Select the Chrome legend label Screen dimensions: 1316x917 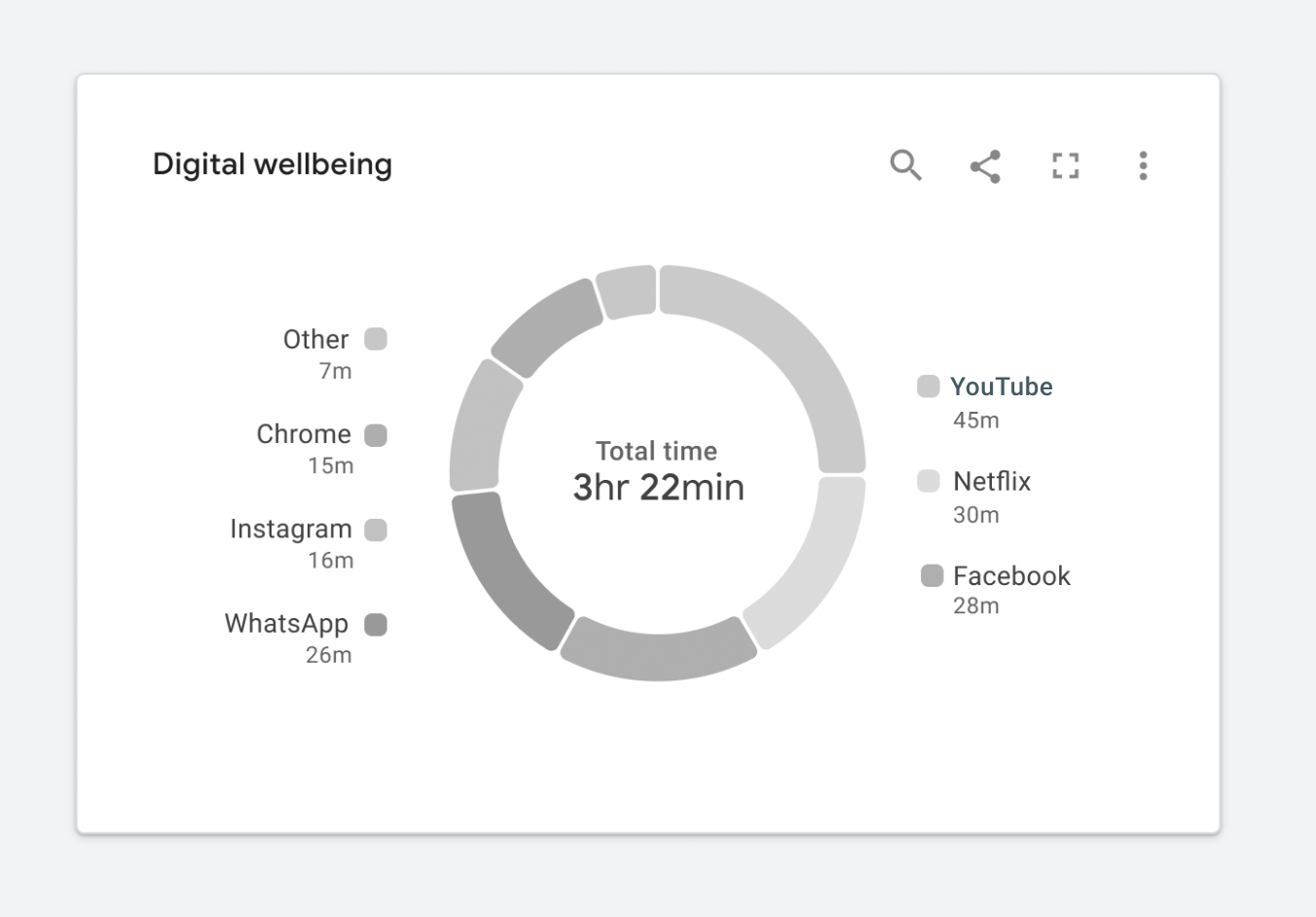pos(304,434)
